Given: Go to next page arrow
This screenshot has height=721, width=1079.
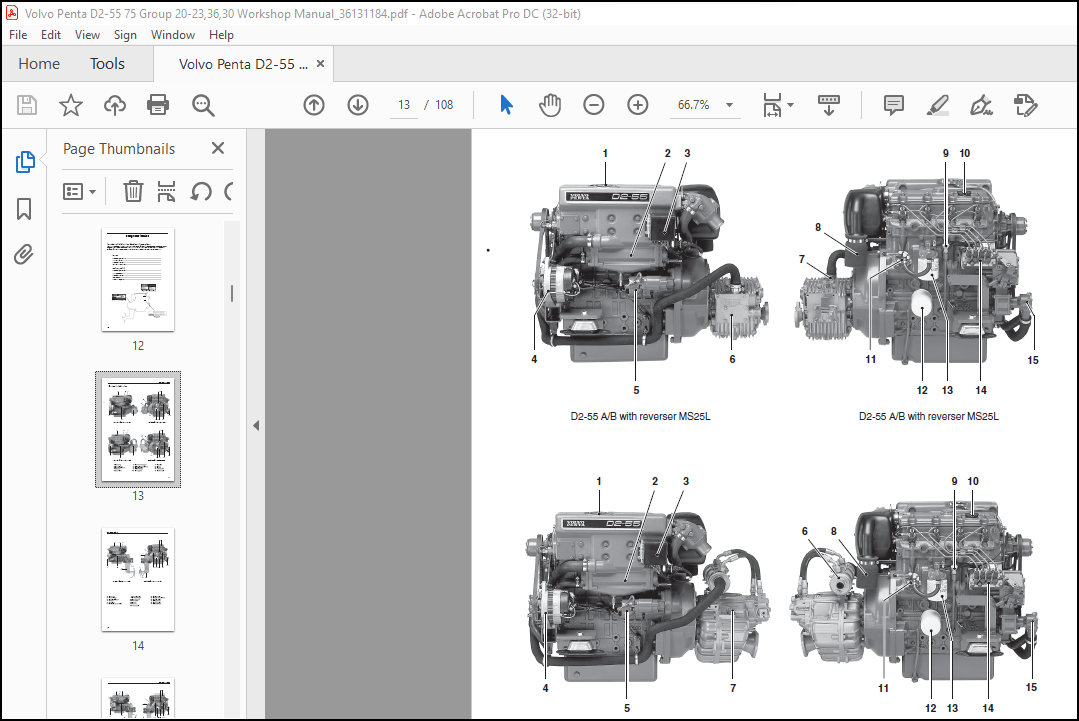Looking at the screenshot, I should click(x=358, y=105).
